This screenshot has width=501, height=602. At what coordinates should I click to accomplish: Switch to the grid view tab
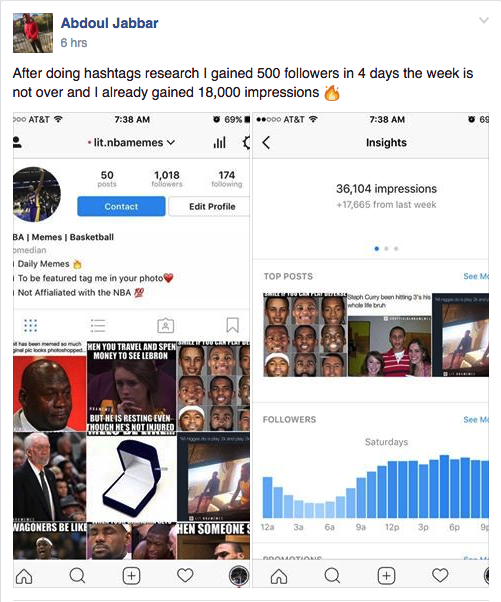point(30,325)
